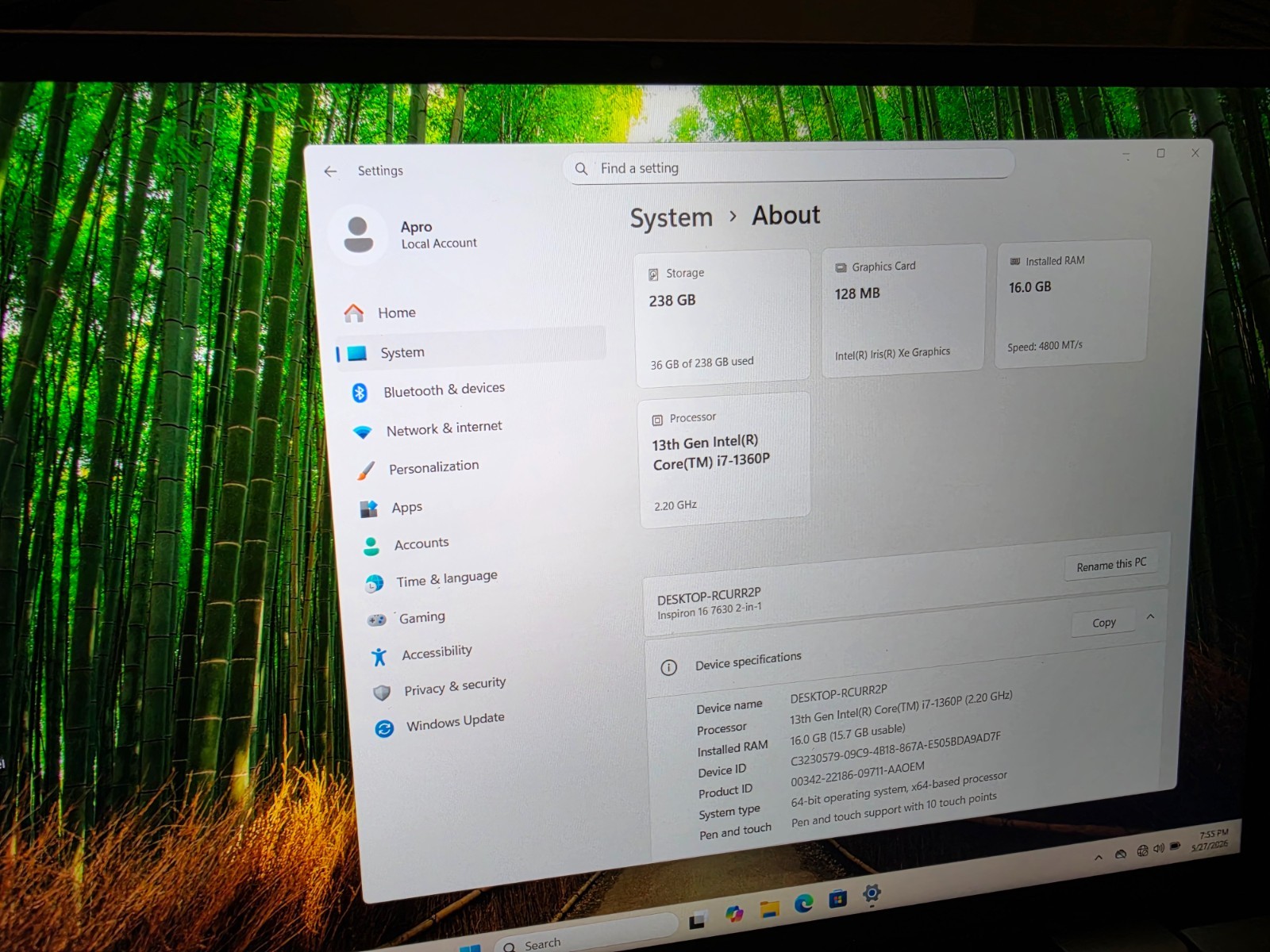Click the Device ID value C3230579-09C9
The image size is (1270, 952).
pyautogui.click(x=895, y=748)
